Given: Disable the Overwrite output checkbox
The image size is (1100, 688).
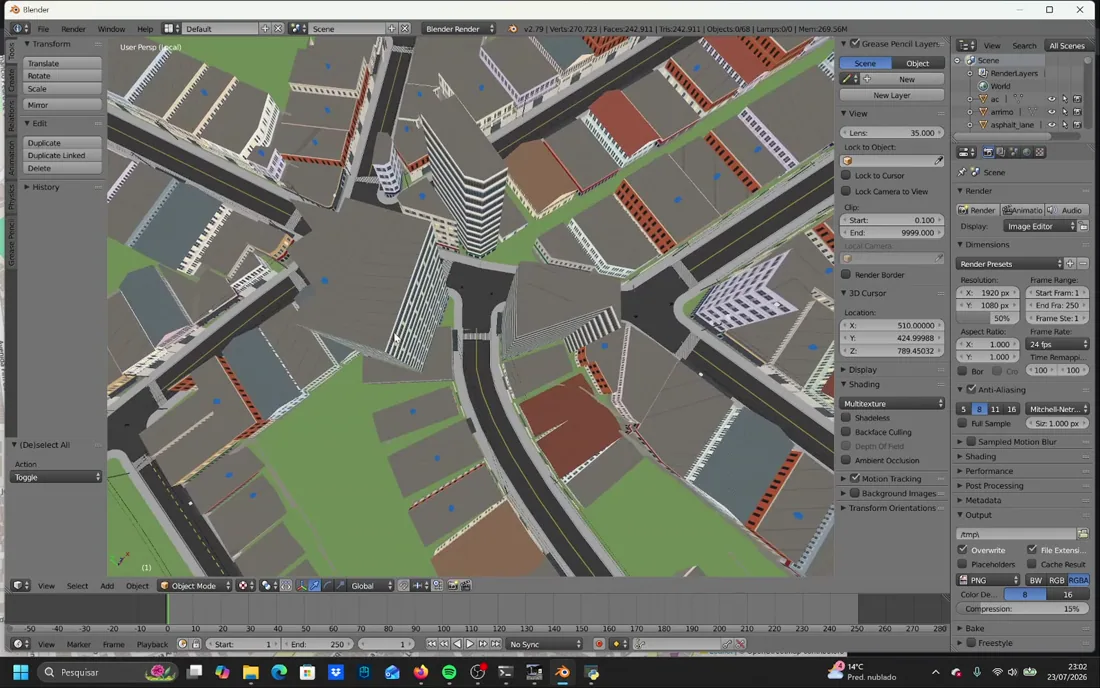Looking at the screenshot, I should point(962,550).
